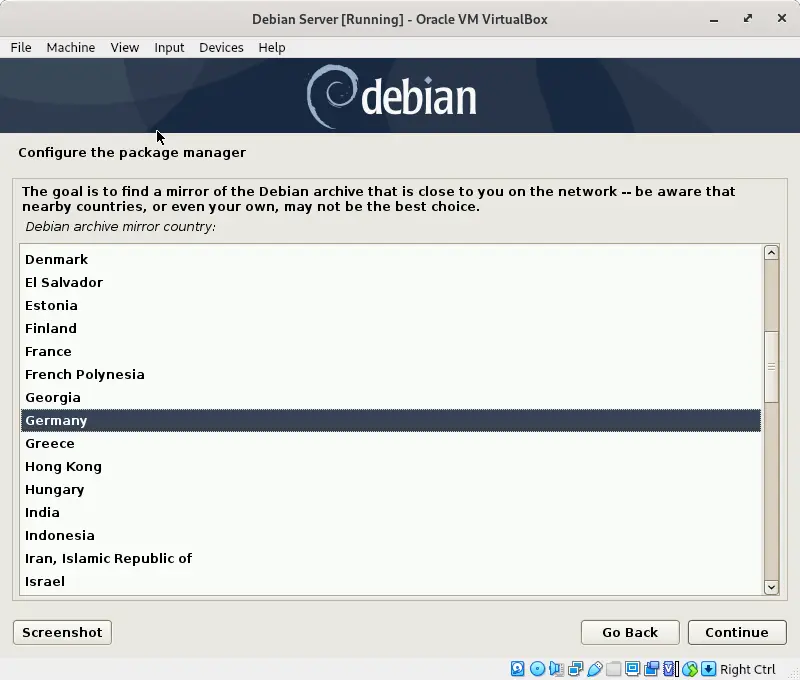This screenshot has height=680, width=800.
Task: Click the country list scrollbar thumb
Action: (x=771, y=367)
